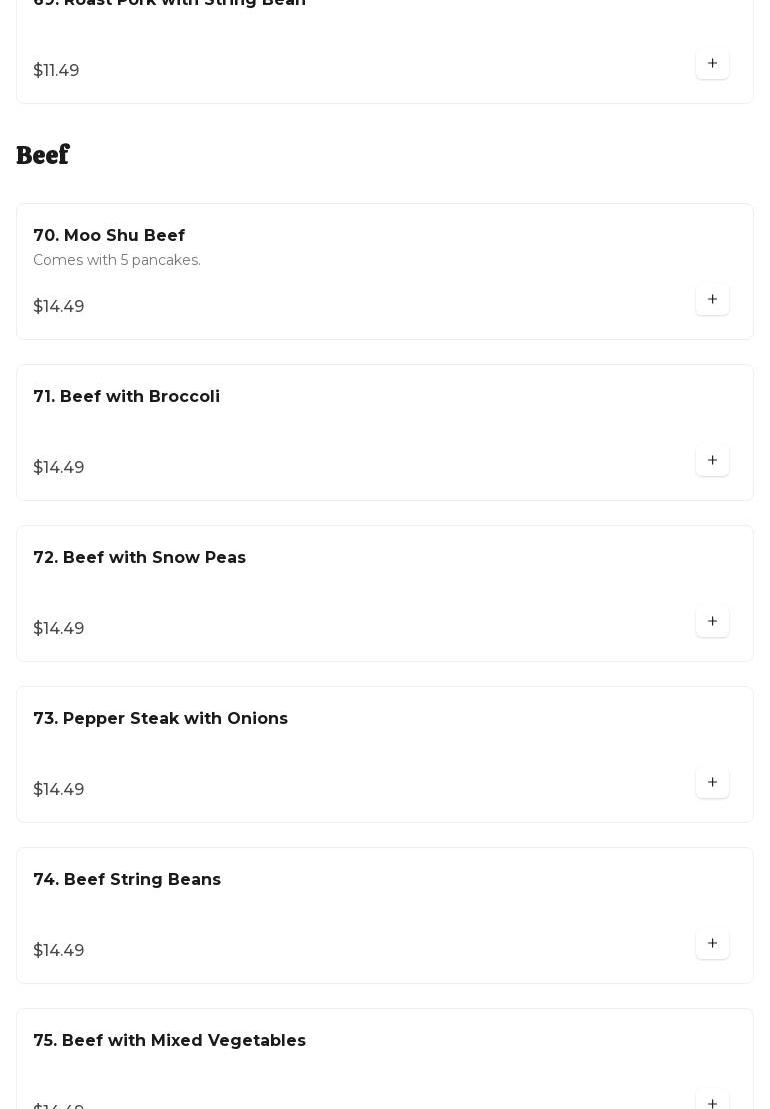Click the $11.49 Roast Pork price

click(56, 71)
